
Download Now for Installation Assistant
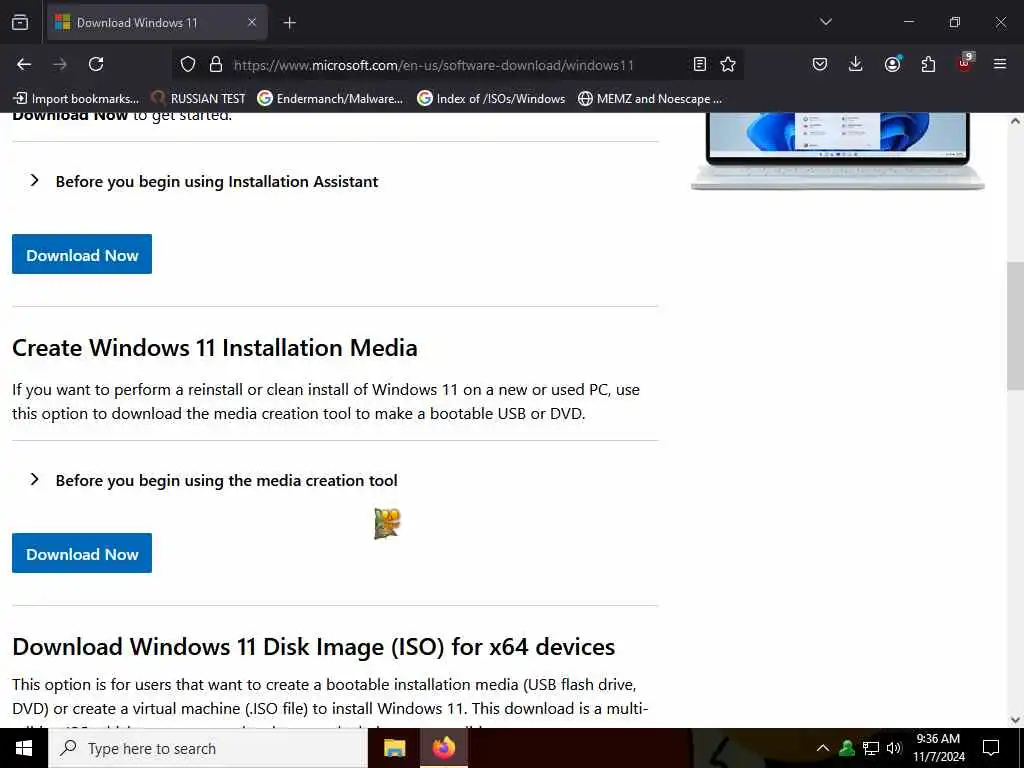pyautogui.click(x=82, y=254)
